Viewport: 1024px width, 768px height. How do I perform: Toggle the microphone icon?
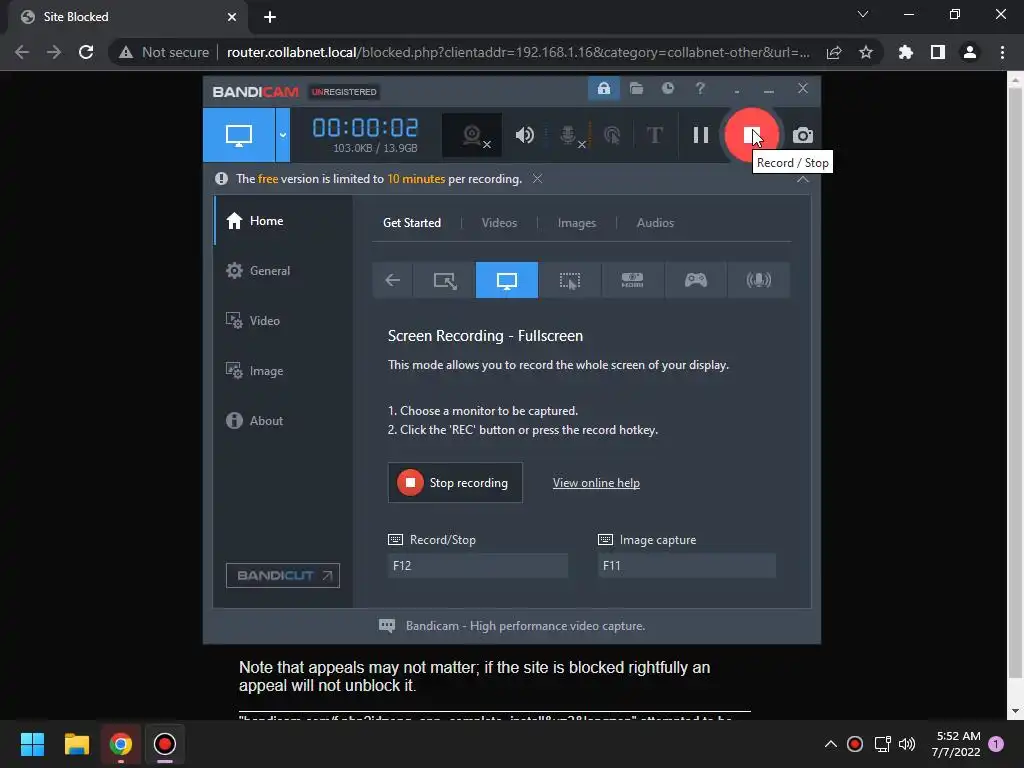tap(570, 135)
